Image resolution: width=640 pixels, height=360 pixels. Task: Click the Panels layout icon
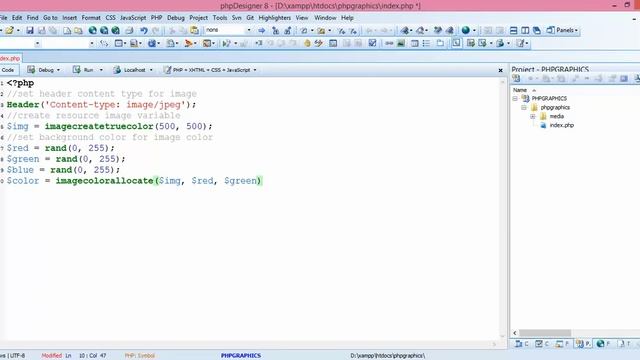pos(550,30)
